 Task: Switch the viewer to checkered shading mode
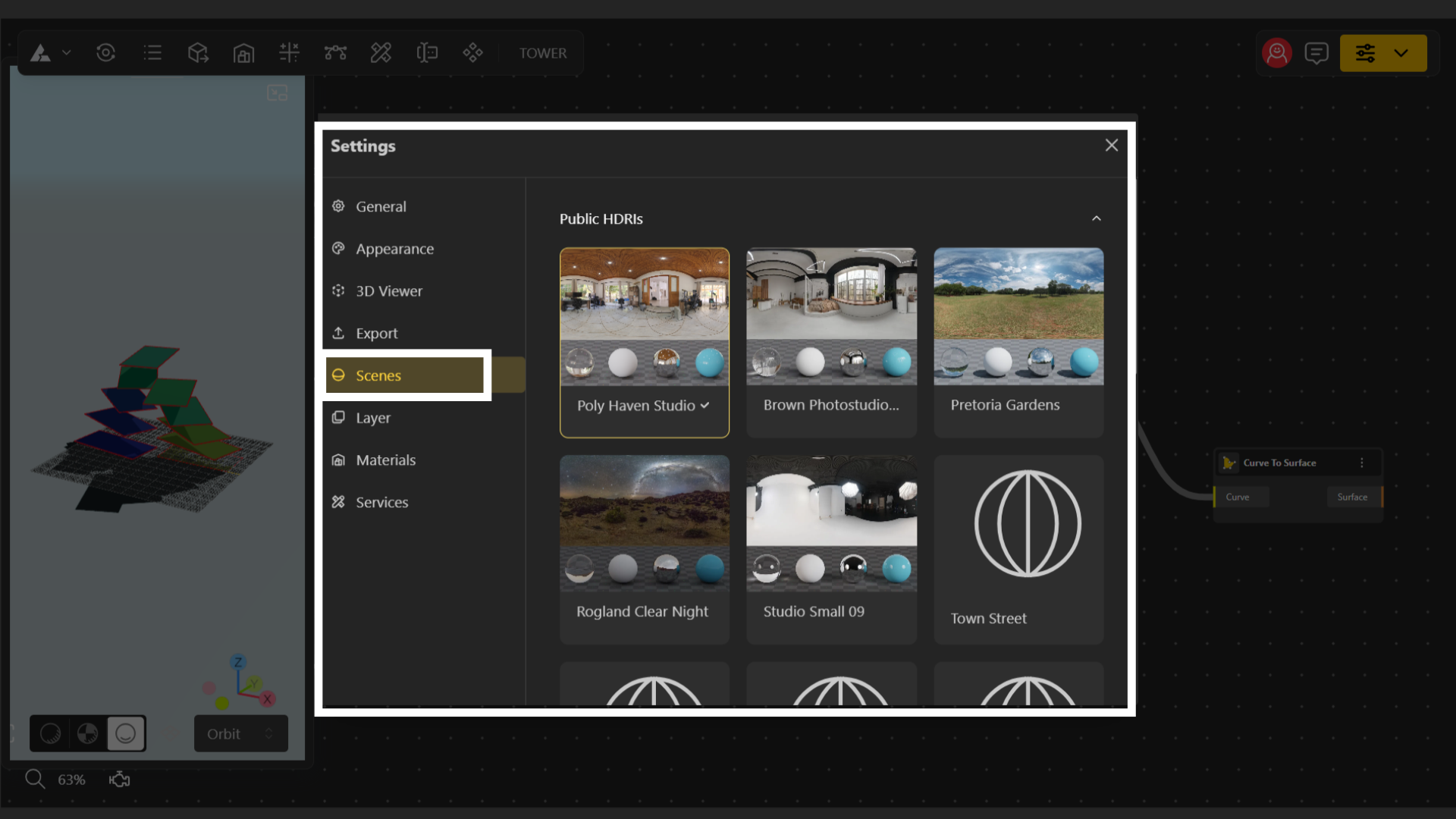(x=88, y=733)
